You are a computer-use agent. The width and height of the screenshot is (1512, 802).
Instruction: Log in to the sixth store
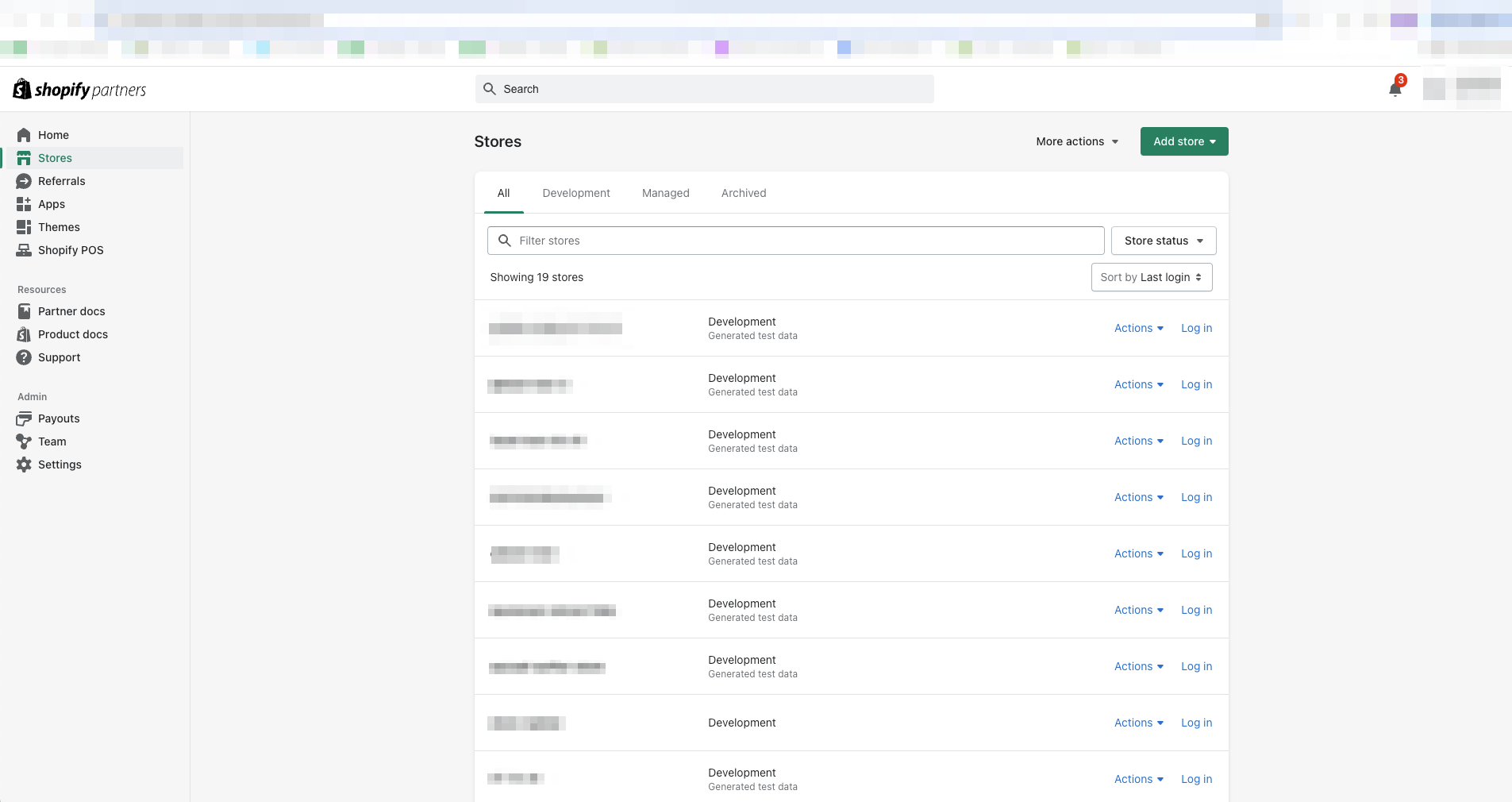click(x=1196, y=610)
